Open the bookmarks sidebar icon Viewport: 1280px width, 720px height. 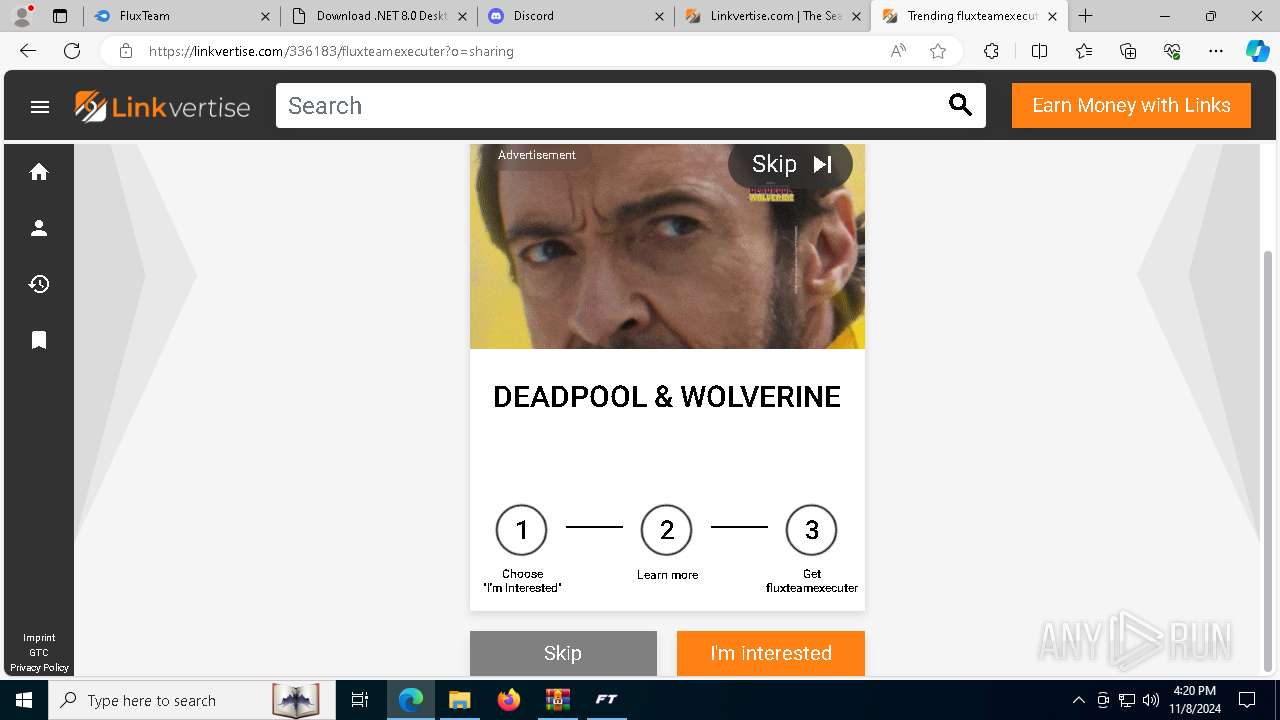tap(39, 340)
